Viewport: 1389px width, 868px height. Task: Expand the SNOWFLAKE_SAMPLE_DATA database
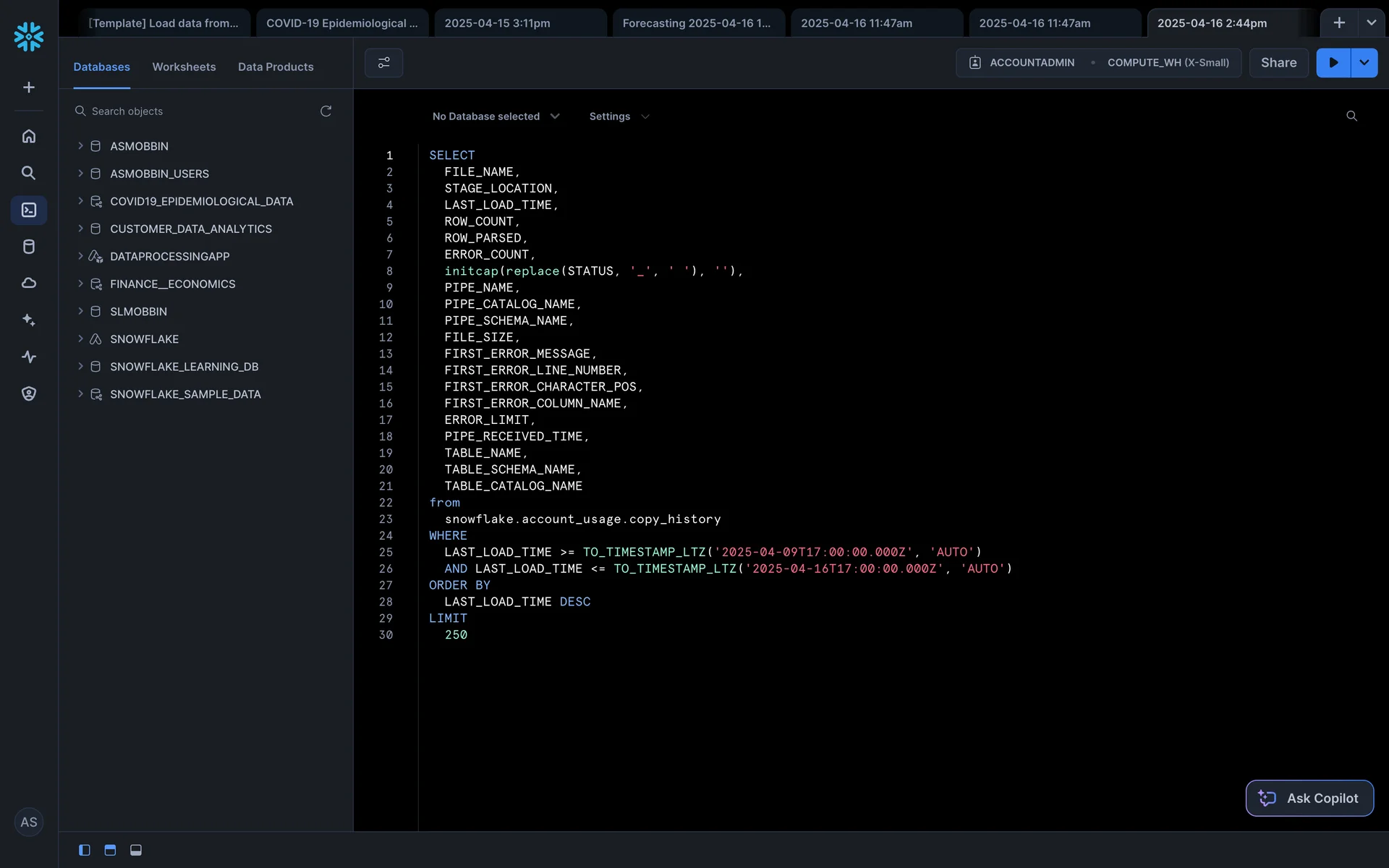pyautogui.click(x=80, y=394)
